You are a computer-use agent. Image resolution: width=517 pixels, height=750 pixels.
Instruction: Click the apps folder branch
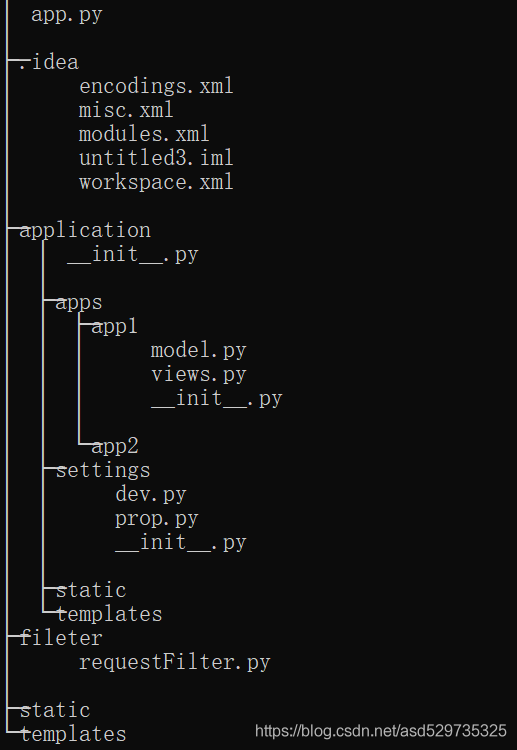[x=79, y=303]
